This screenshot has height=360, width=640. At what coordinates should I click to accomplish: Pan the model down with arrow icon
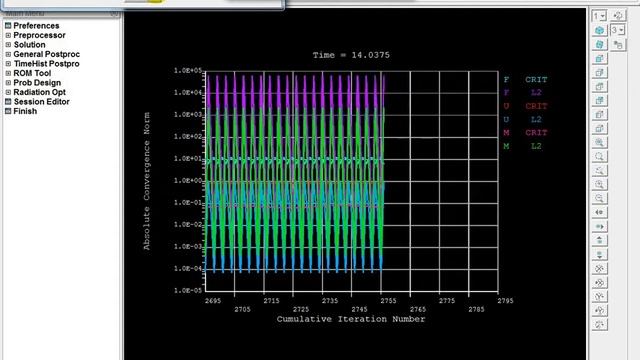599,254
